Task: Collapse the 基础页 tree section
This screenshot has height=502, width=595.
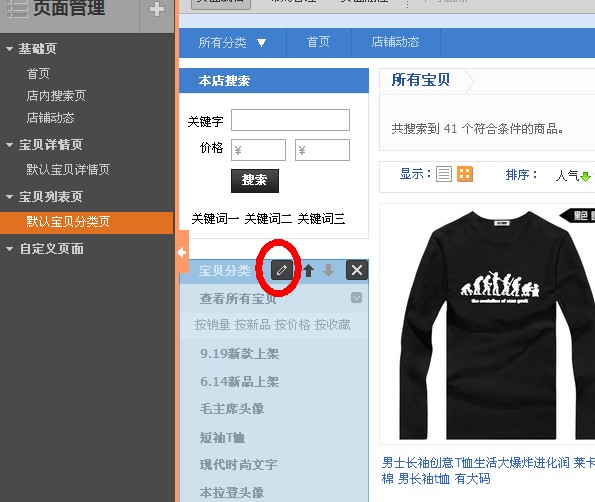Action: tap(9, 49)
